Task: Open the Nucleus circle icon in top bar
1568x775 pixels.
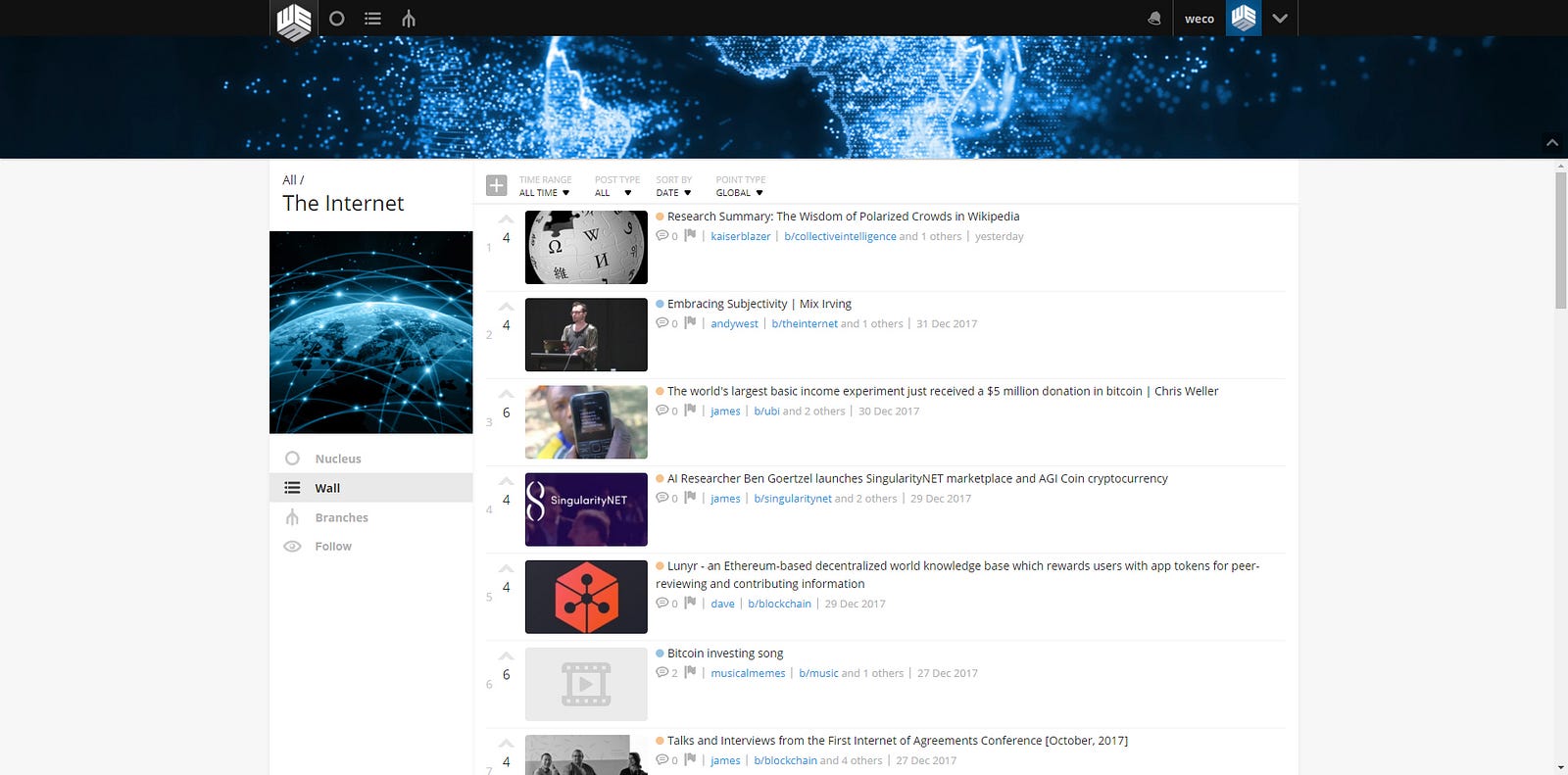Action: (337, 19)
